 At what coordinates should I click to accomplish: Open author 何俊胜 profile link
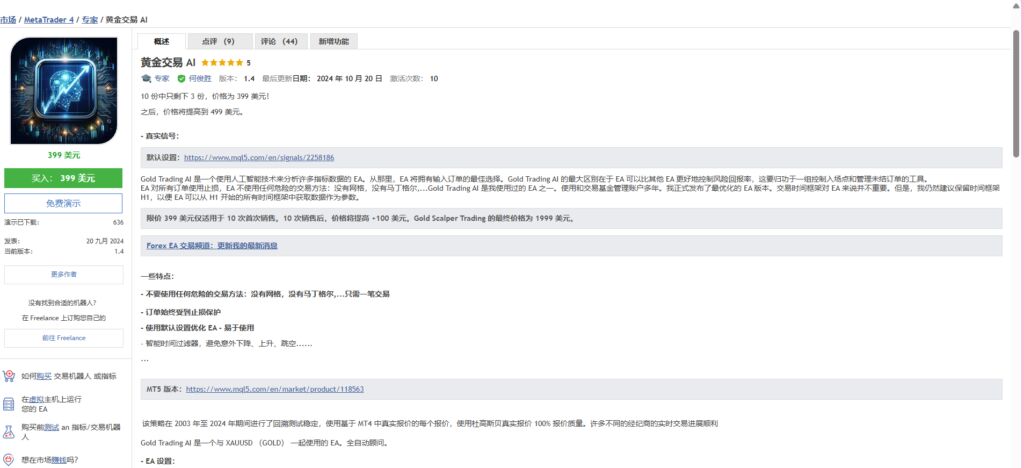(x=200, y=78)
